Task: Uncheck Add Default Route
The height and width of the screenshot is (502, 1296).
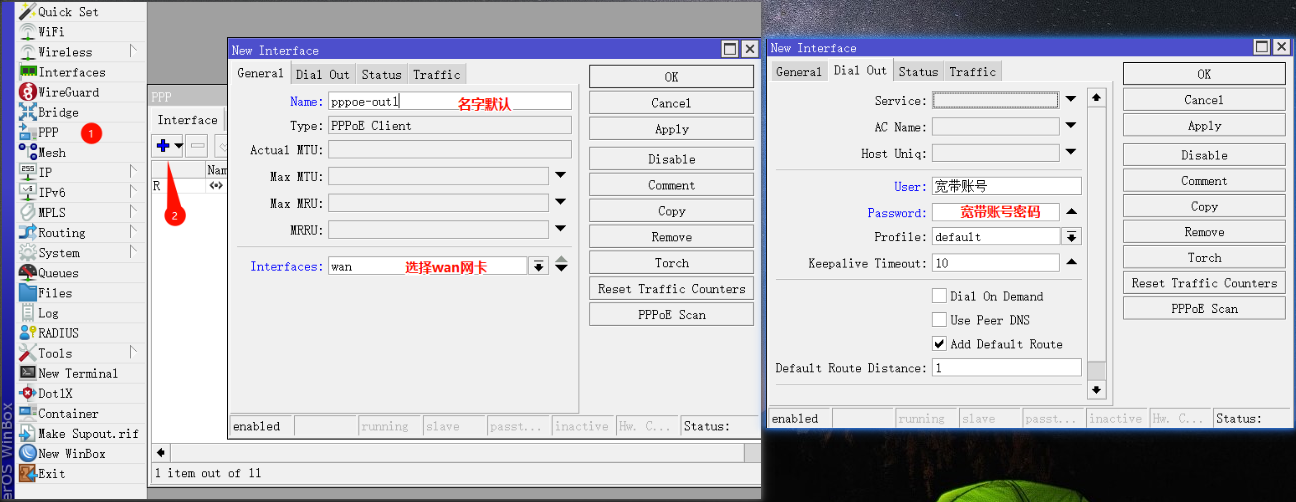Action: tap(939, 344)
